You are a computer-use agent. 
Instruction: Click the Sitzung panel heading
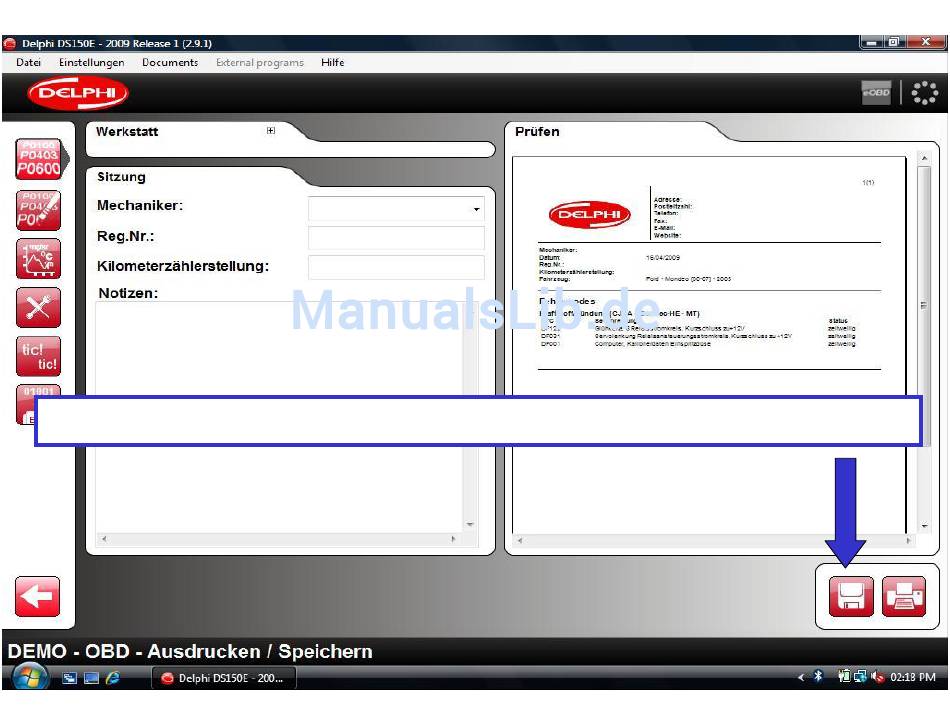coord(121,177)
